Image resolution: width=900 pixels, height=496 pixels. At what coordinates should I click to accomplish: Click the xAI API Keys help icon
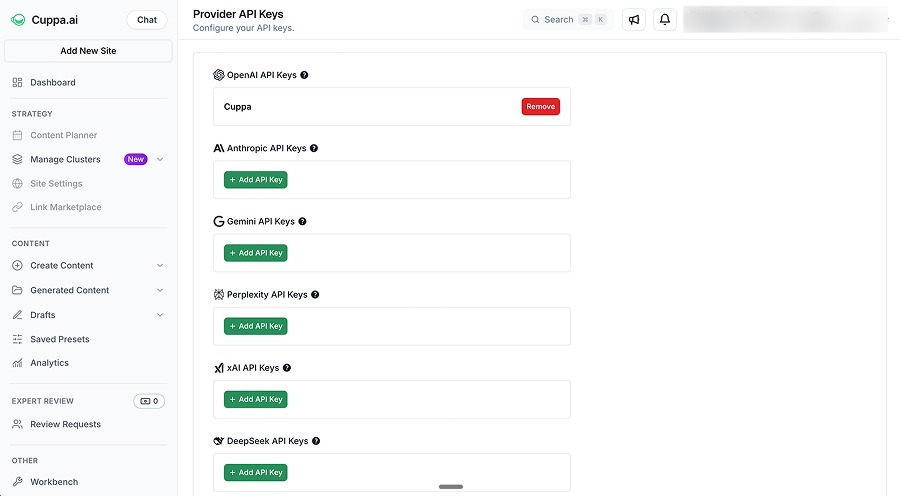click(x=287, y=368)
